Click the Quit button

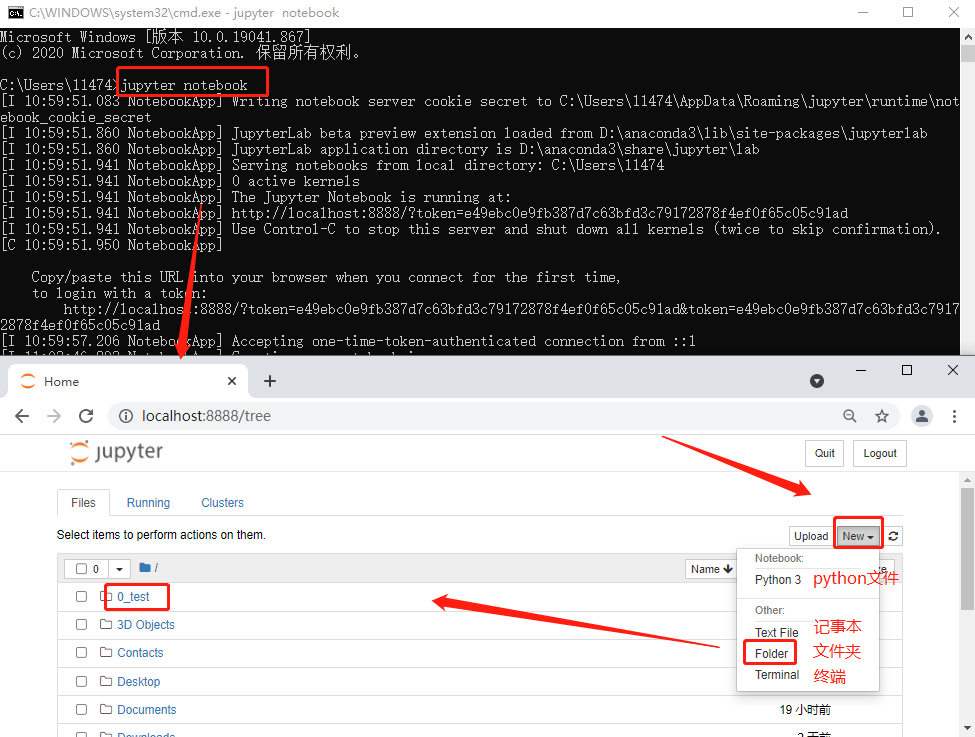(x=825, y=453)
